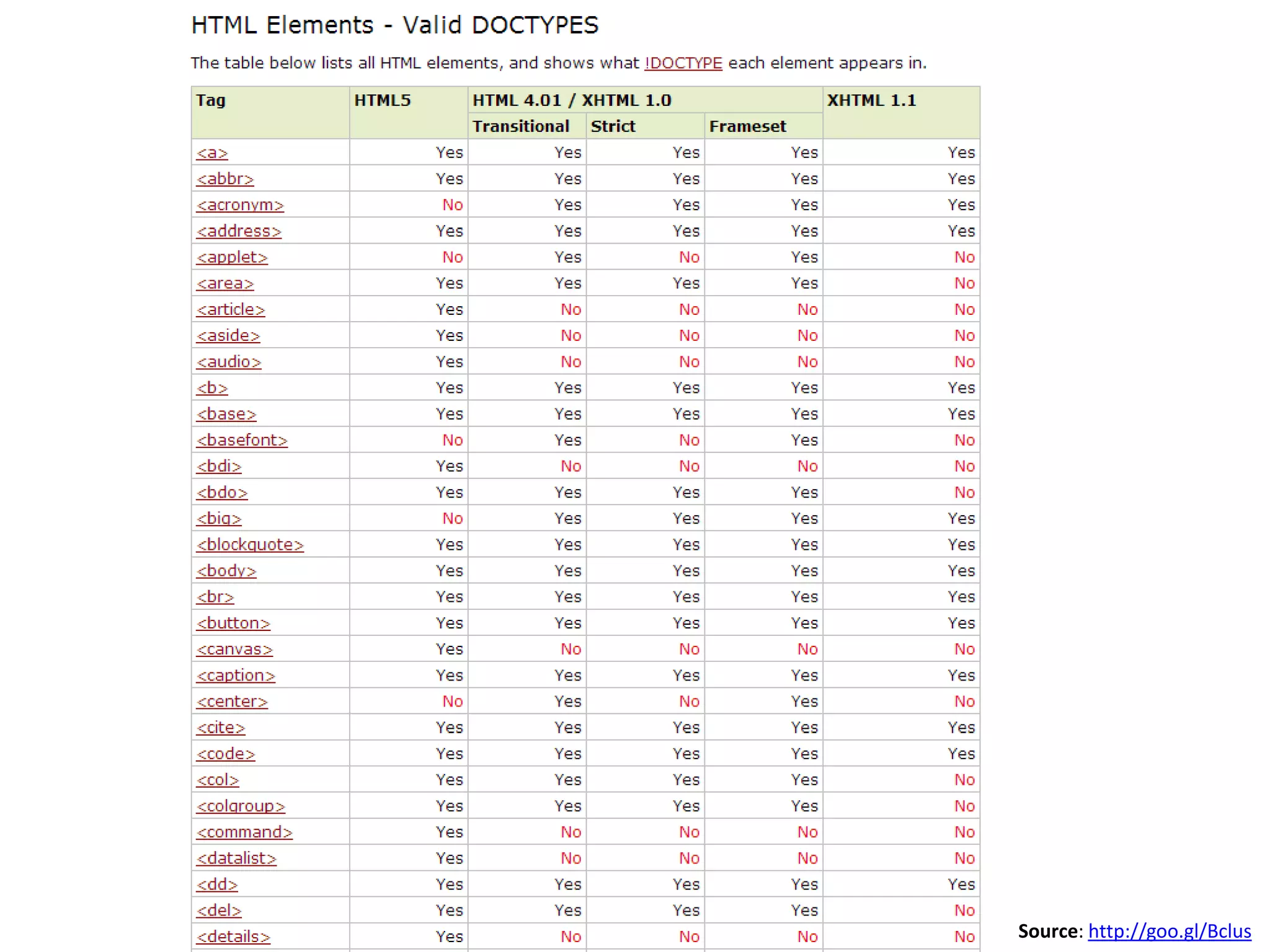This screenshot has height=952, width=1270.
Task: Click the XHTML 1.1 column header
Action: click(902, 113)
